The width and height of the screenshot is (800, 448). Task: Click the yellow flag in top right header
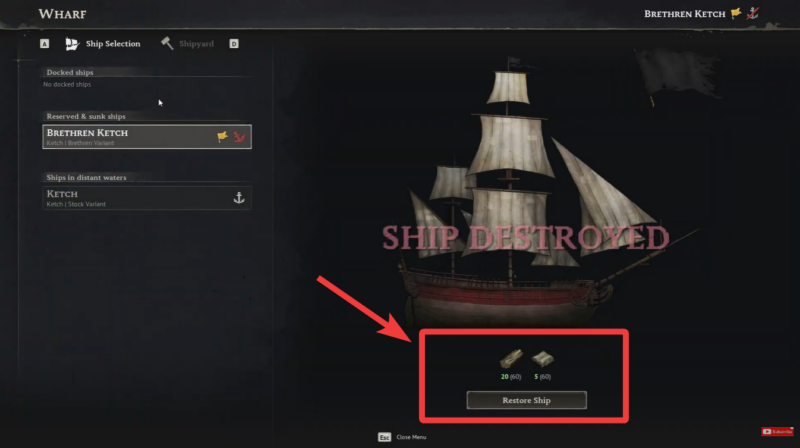[736, 14]
